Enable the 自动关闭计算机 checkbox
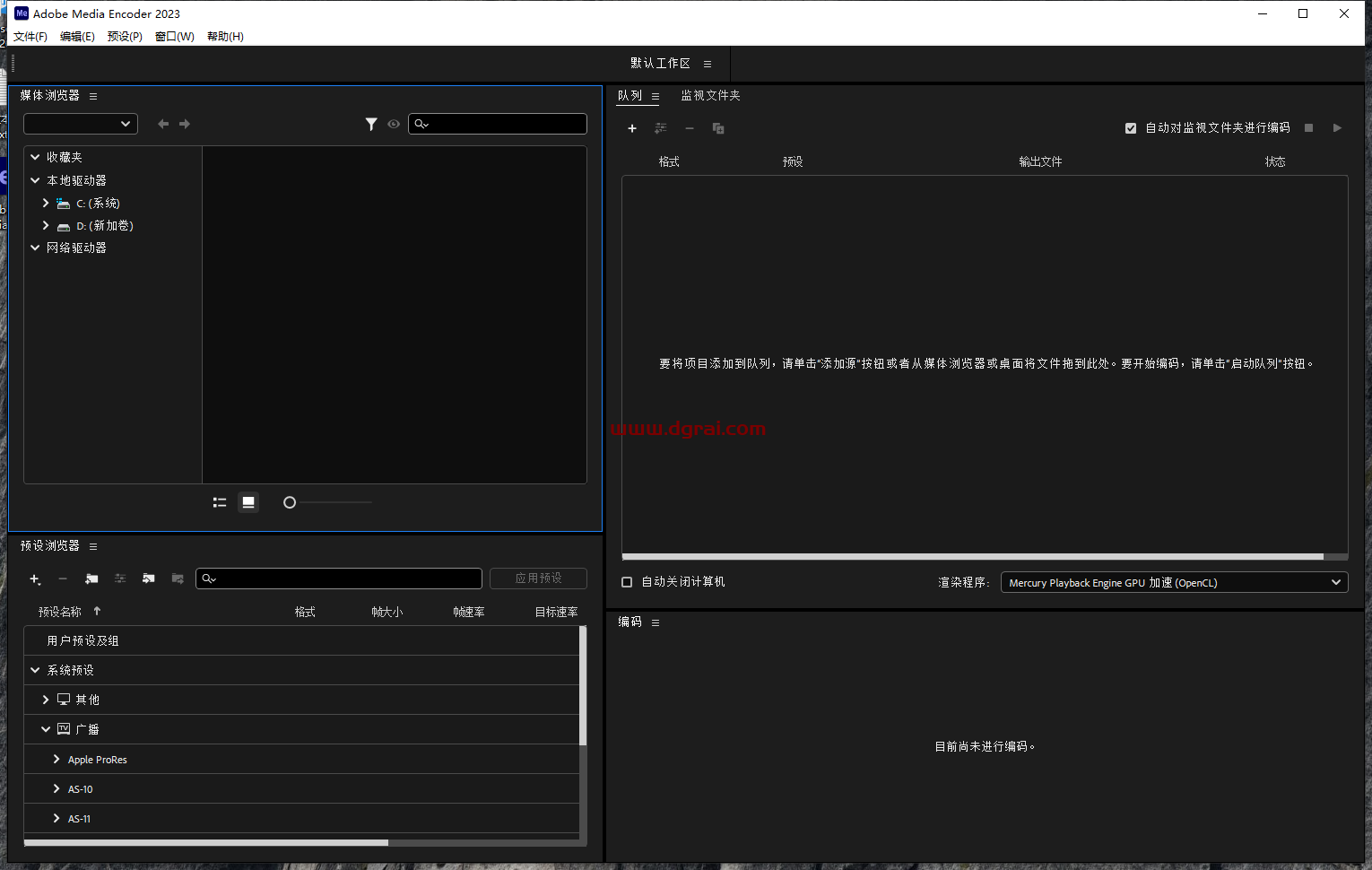 [x=626, y=582]
